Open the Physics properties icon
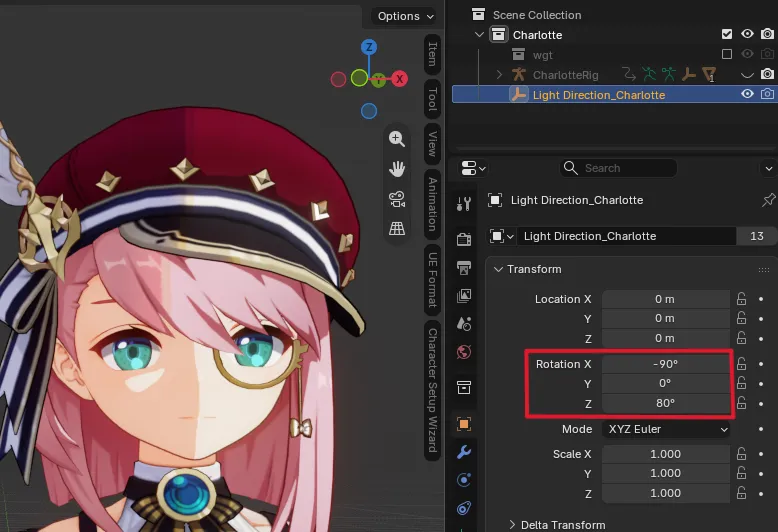778x532 pixels. 464,480
